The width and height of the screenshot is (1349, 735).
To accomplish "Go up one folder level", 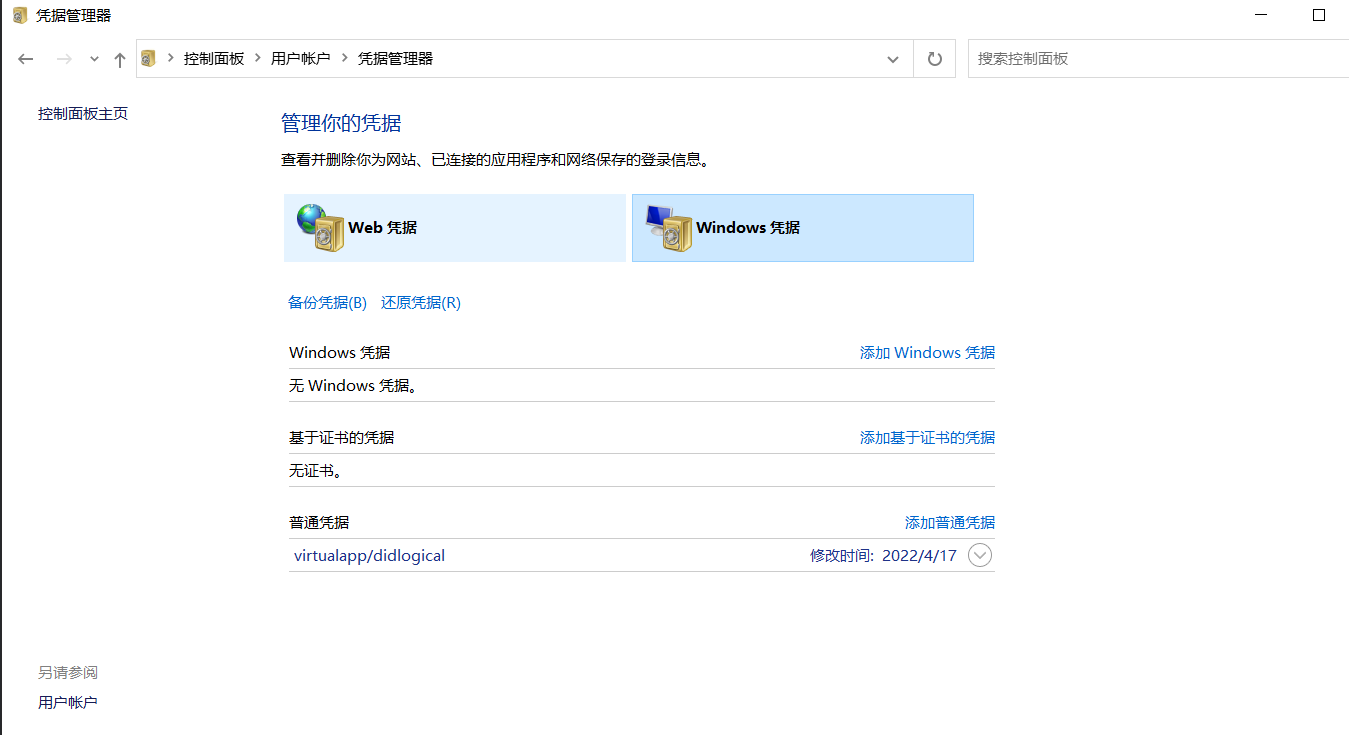I will coord(120,59).
